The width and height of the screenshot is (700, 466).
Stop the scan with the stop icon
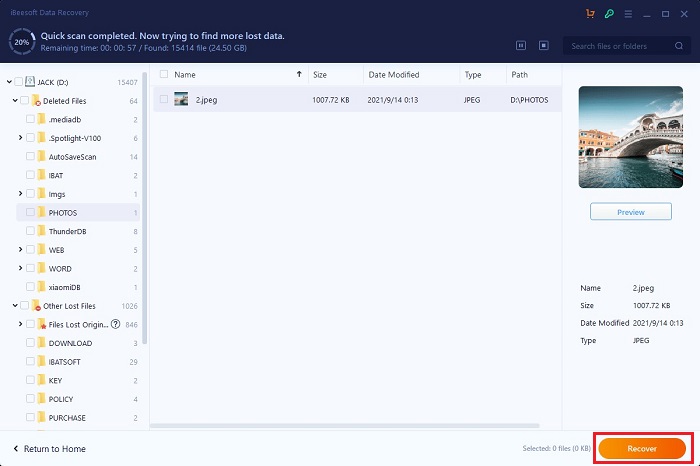click(544, 45)
